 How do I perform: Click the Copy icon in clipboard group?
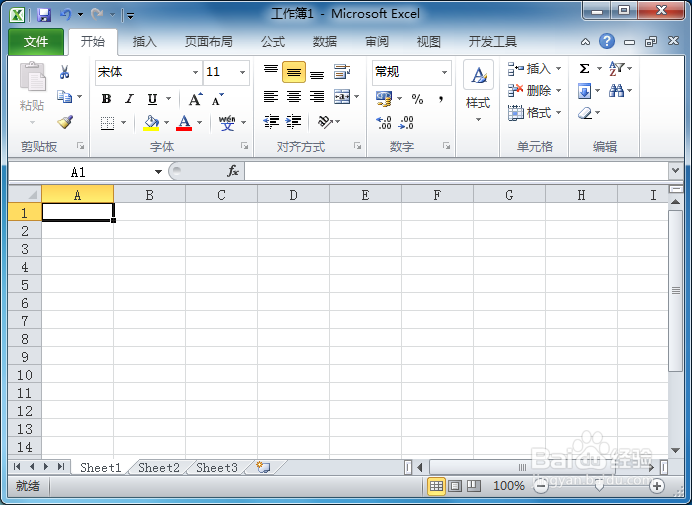64,96
